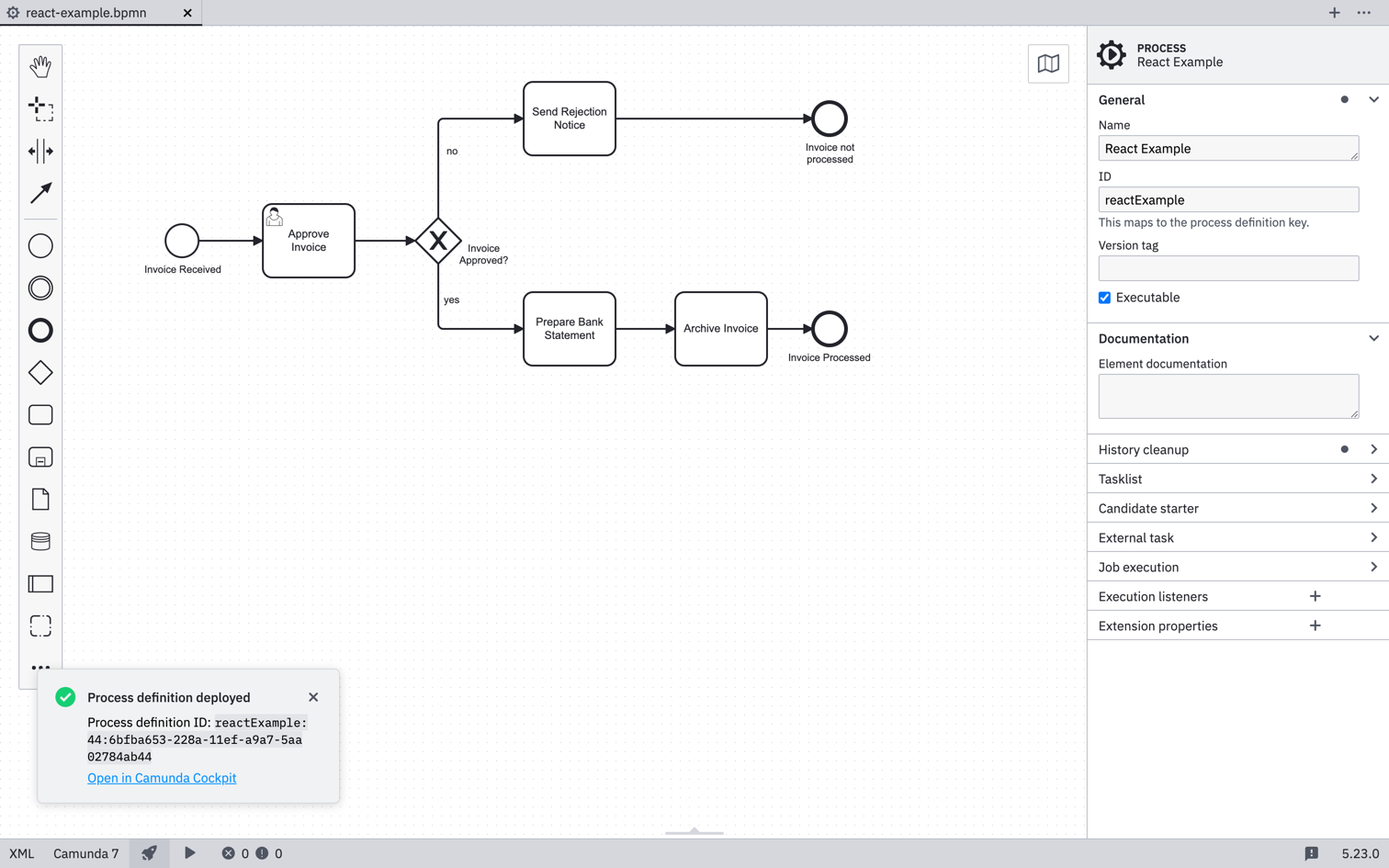Switch to the XML view

(21, 853)
